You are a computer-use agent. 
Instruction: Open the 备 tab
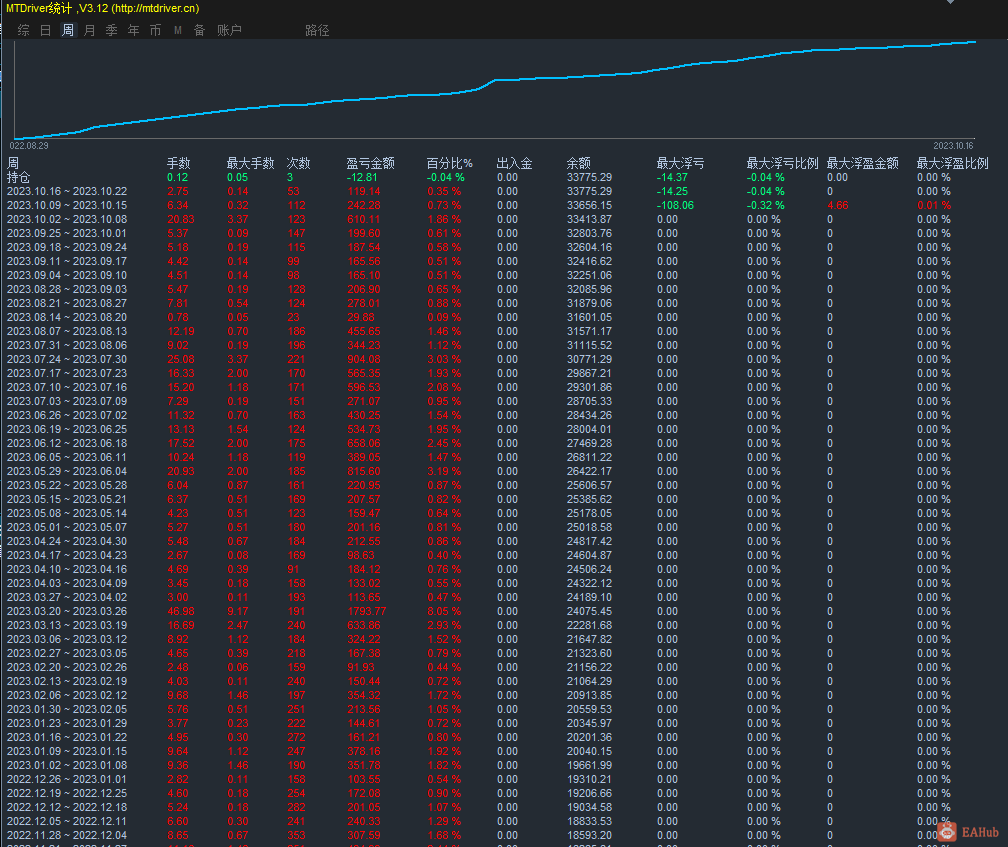(x=199, y=30)
